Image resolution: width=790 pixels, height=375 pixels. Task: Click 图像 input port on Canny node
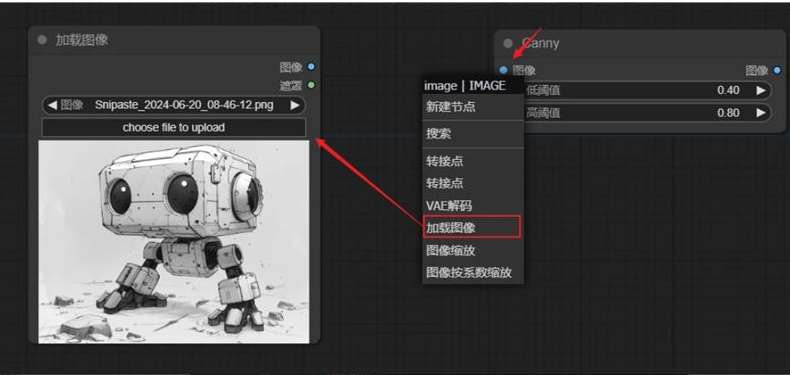503,70
